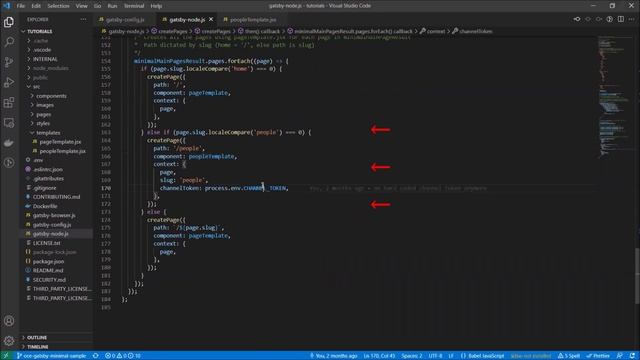
Task: Click the UTF-8 encoding indicator
Action: (435, 356)
